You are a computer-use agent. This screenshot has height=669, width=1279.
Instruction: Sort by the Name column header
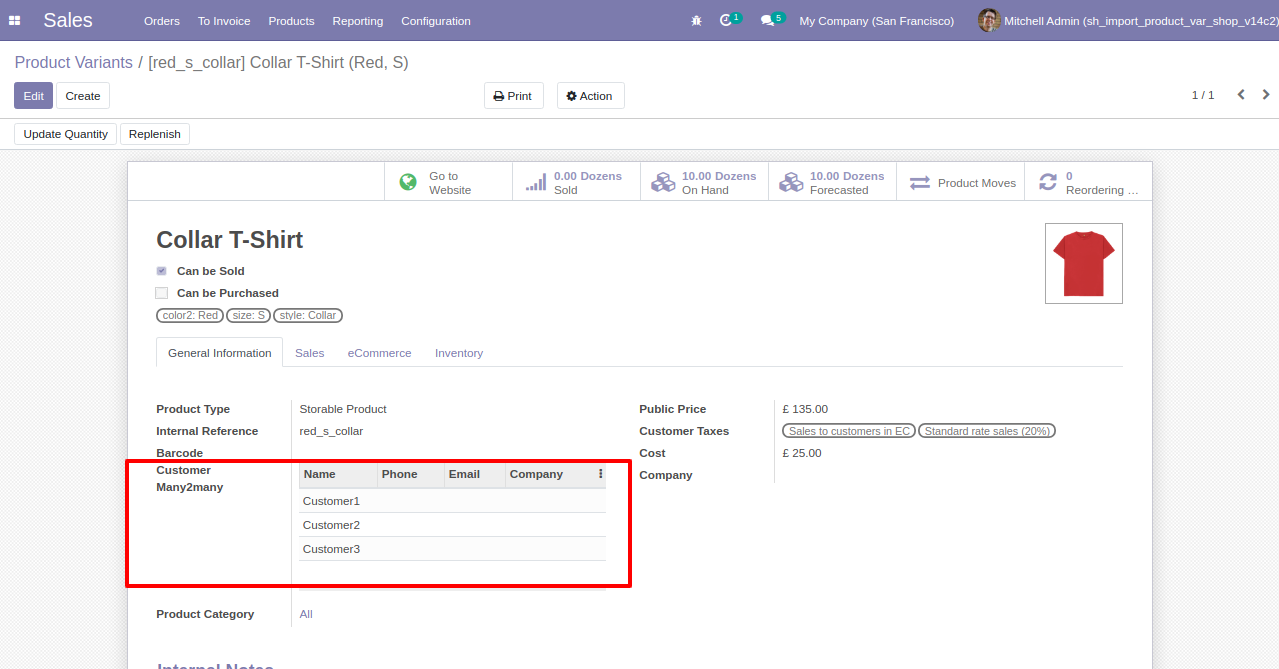(338, 474)
